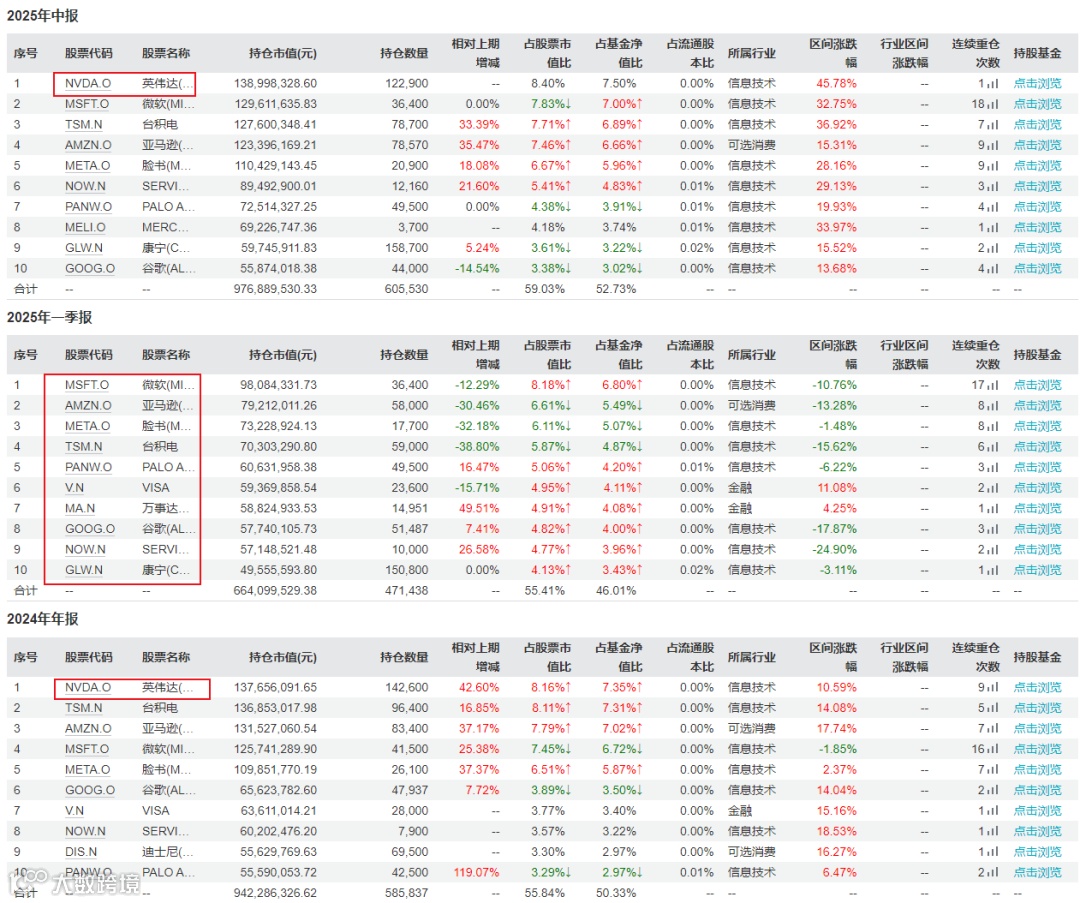Viewport: 1080px width, 903px height.
Task: Click the bar chart icon for GLW.N in 2025年中报
Action: click(993, 249)
